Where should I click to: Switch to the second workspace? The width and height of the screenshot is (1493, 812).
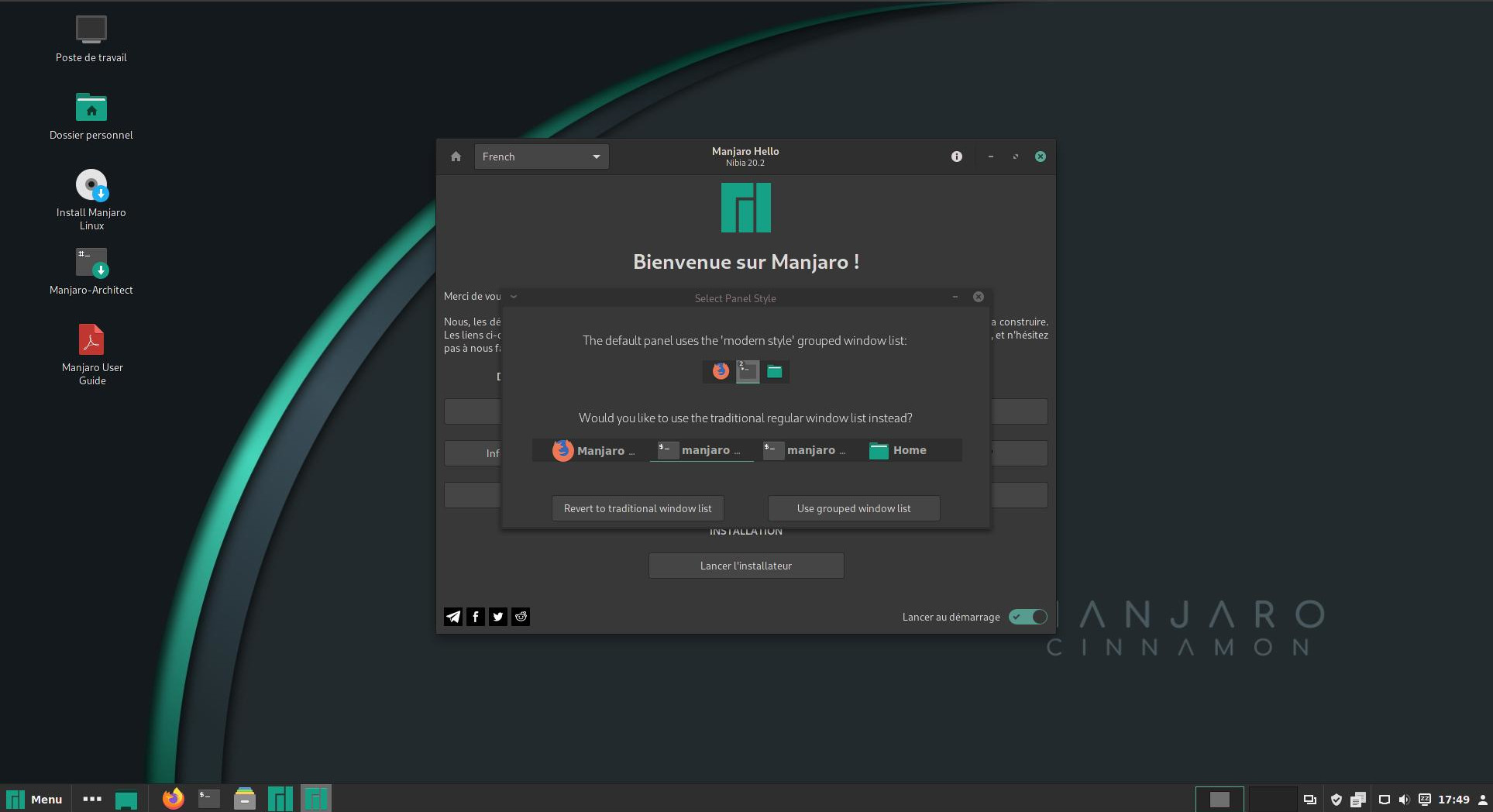pyautogui.click(x=1272, y=800)
